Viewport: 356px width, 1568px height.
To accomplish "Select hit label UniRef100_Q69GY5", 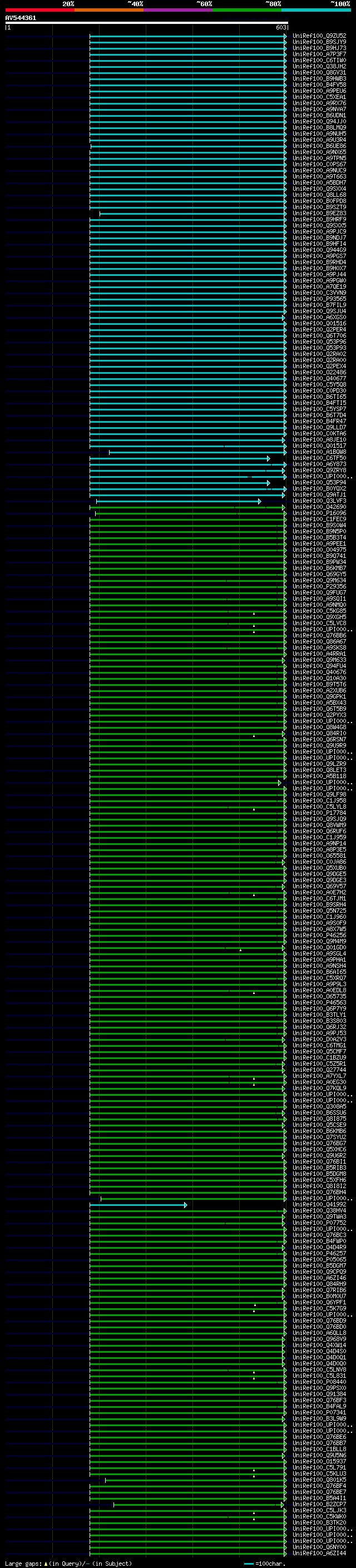I will point(319,574).
